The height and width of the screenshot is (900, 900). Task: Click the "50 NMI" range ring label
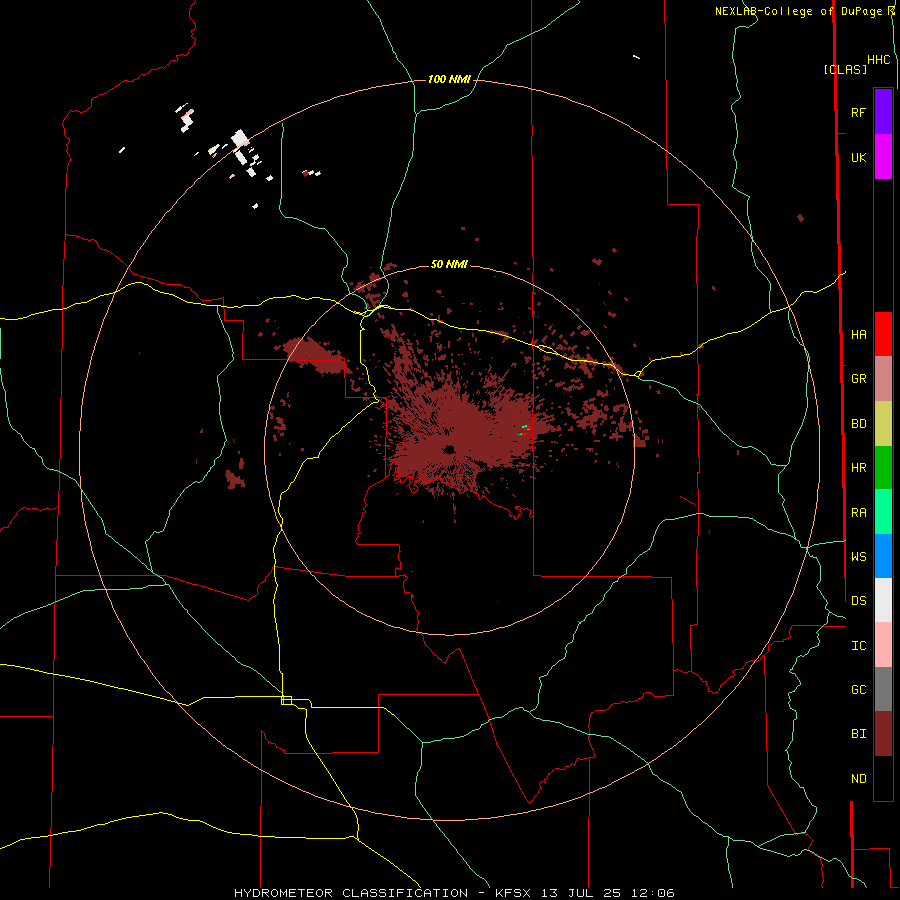(449, 264)
